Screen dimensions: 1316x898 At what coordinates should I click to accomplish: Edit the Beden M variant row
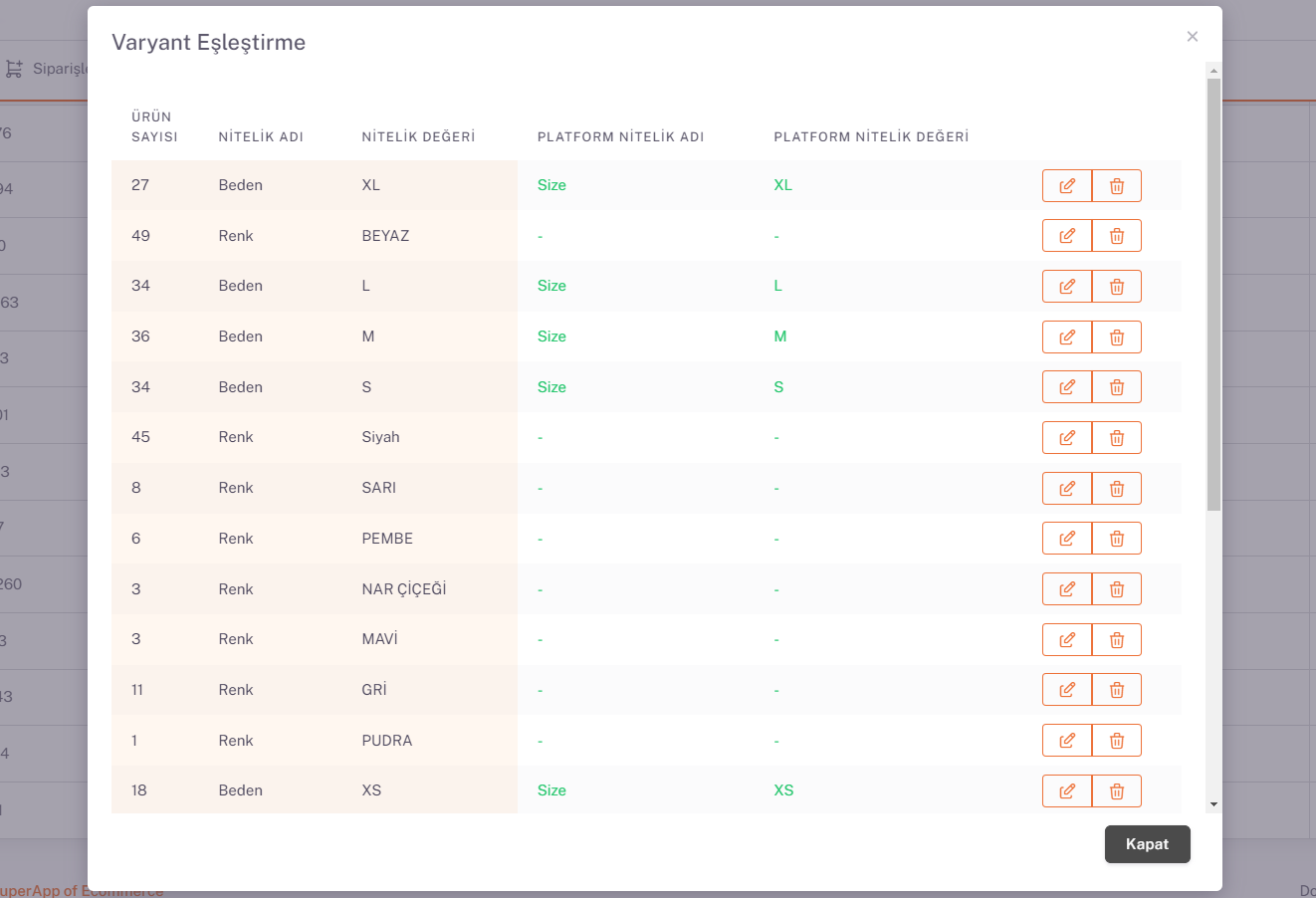pyautogui.click(x=1067, y=337)
